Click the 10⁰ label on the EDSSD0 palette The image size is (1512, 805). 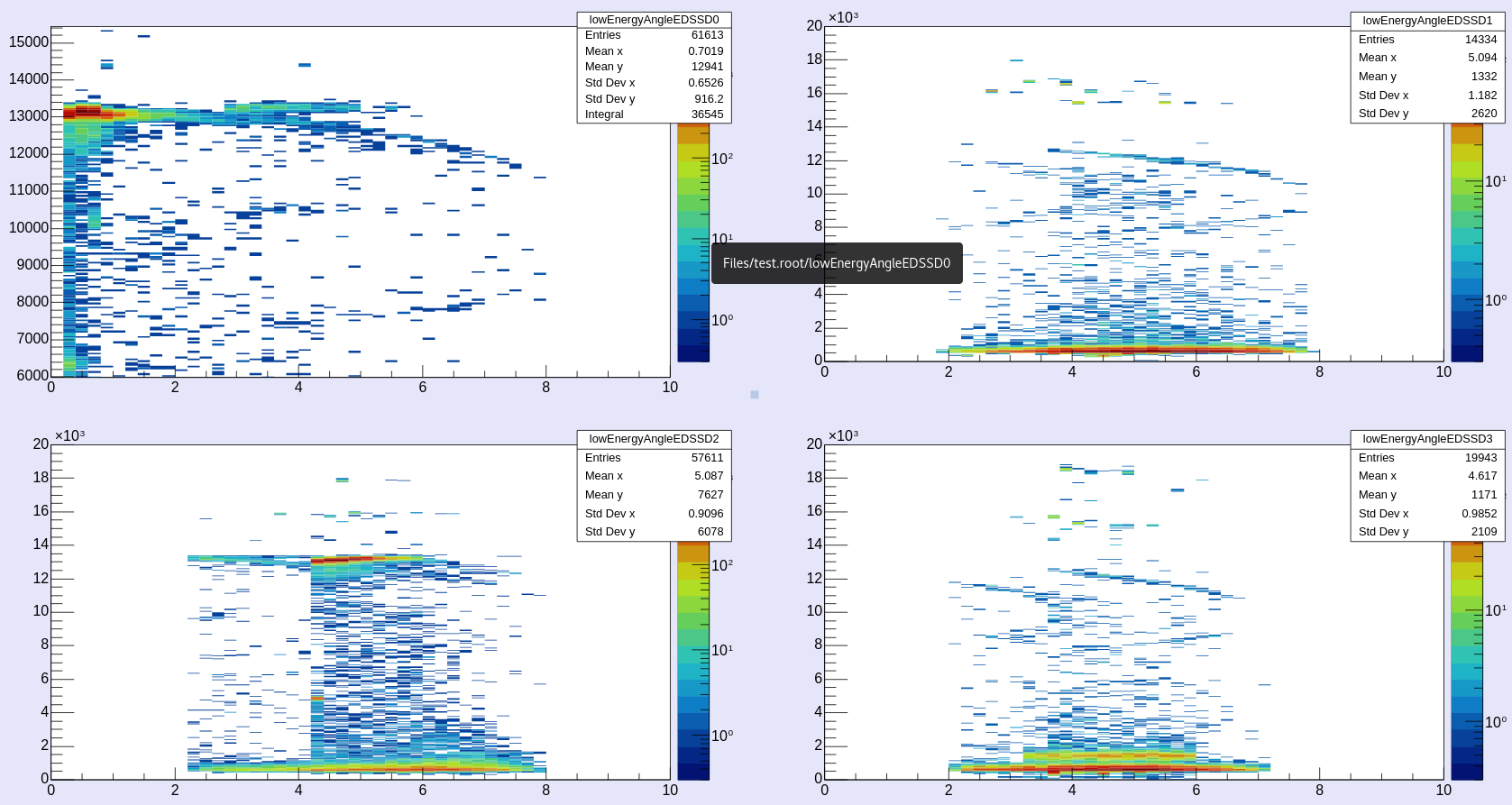pos(722,320)
